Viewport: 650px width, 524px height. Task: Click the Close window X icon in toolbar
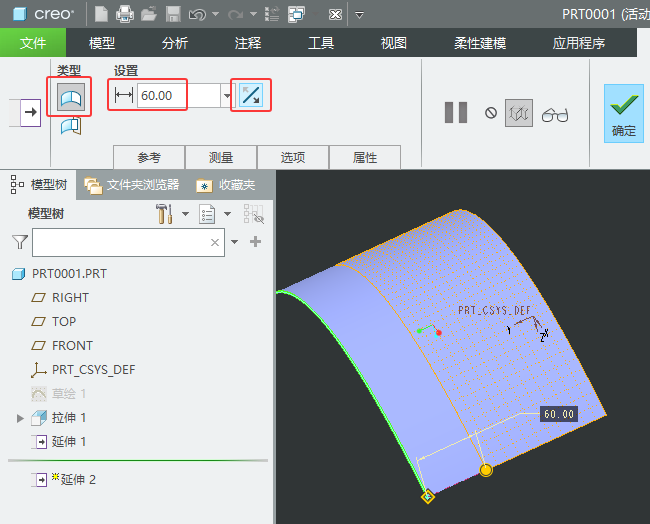point(335,15)
